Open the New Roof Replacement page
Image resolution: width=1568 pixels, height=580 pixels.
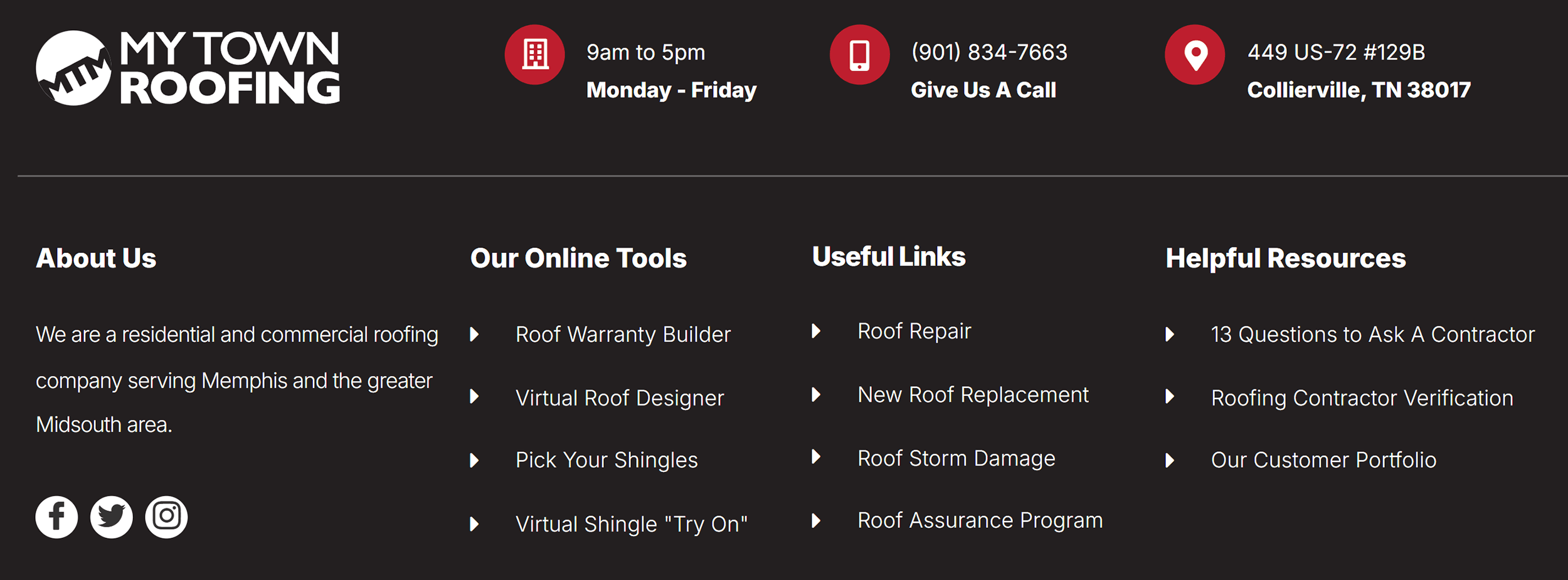point(973,394)
